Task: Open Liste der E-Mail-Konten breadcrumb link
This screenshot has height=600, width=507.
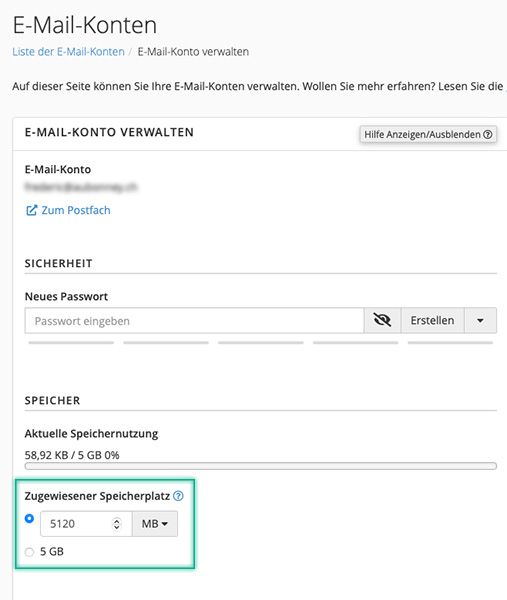Action: (x=68, y=52)
